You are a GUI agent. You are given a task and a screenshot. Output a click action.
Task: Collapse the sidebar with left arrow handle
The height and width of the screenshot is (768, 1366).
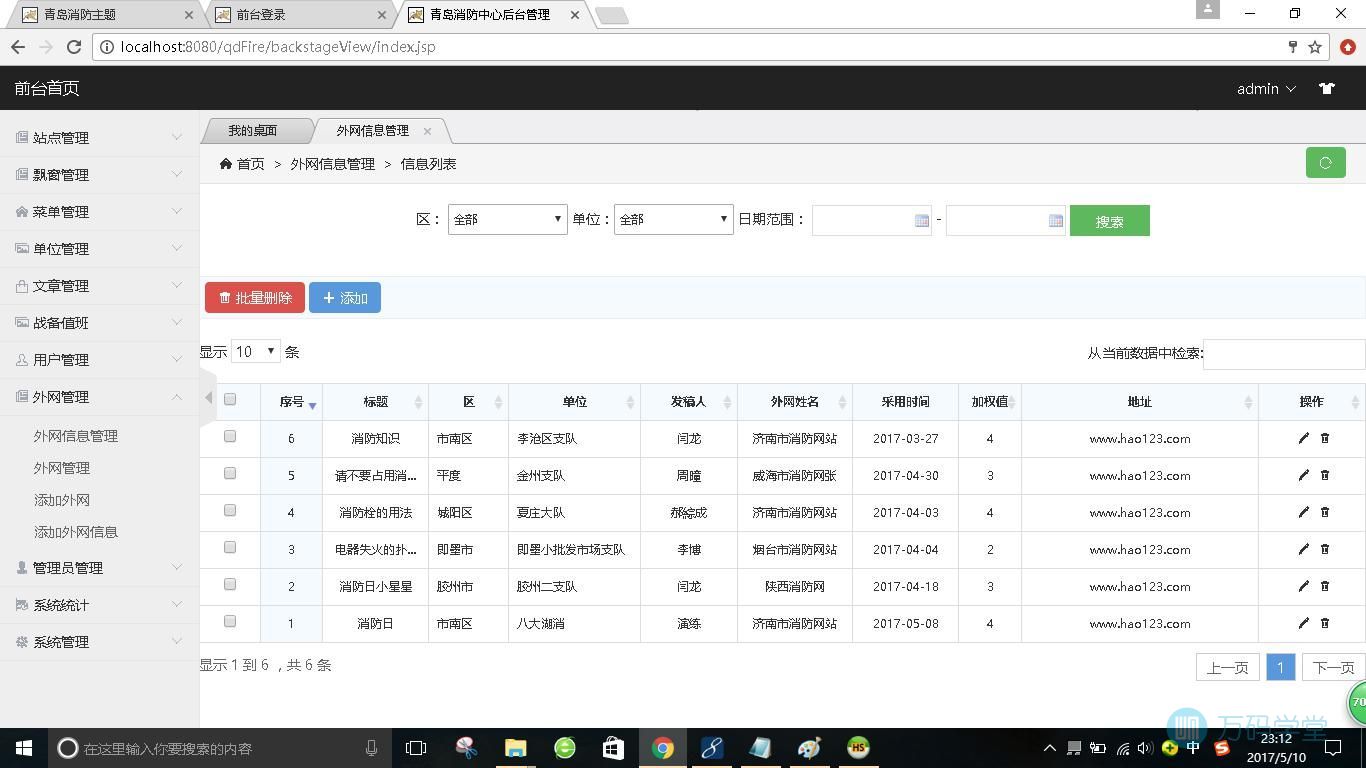[208, 397]
